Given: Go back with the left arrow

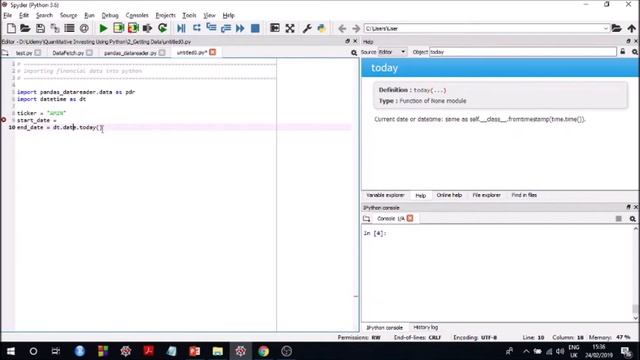Looking at the screenshot, I should click(342, 29).
